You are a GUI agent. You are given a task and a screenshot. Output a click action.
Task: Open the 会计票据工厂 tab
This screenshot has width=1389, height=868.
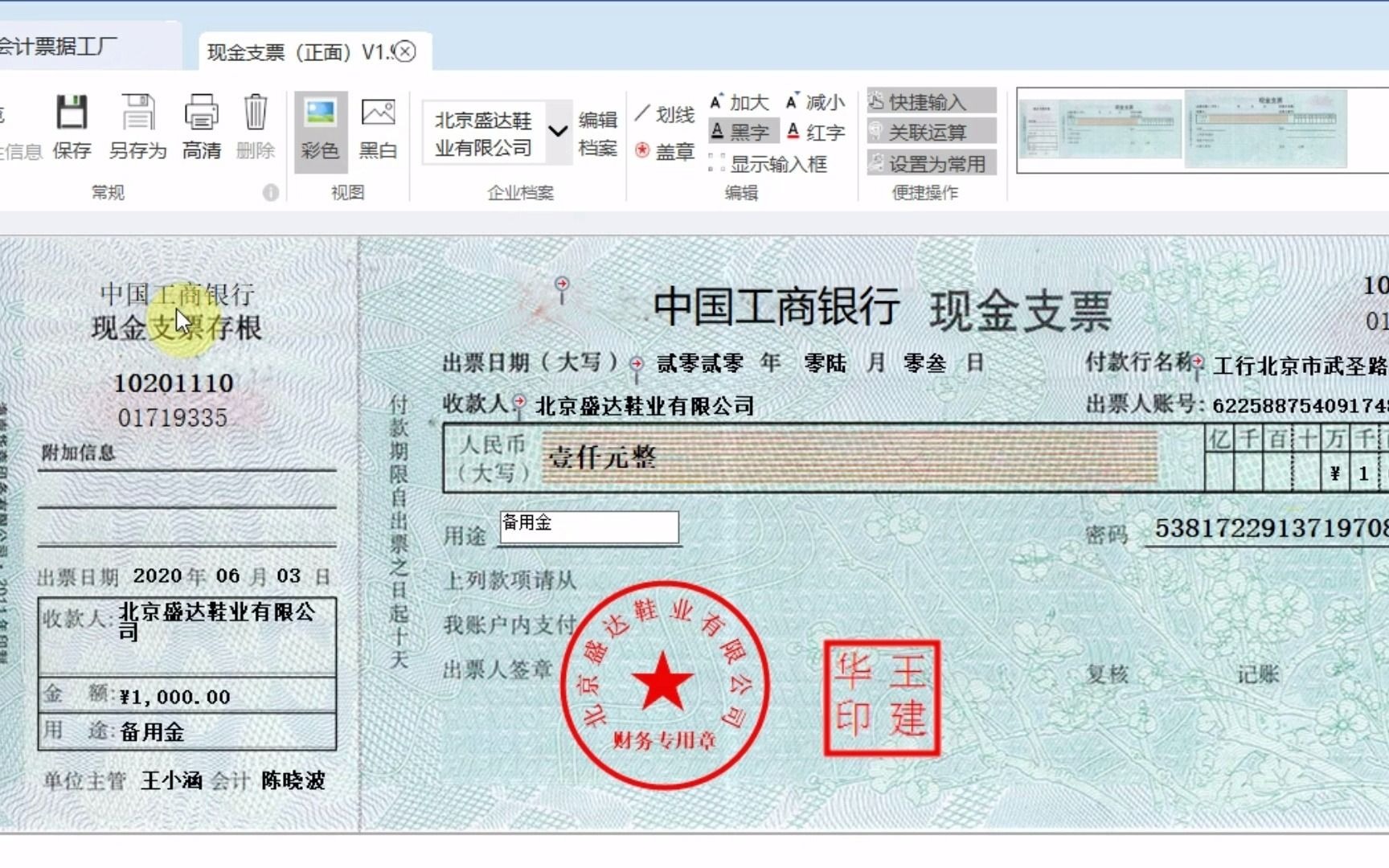pyautogui.click(x=58, y=47)
